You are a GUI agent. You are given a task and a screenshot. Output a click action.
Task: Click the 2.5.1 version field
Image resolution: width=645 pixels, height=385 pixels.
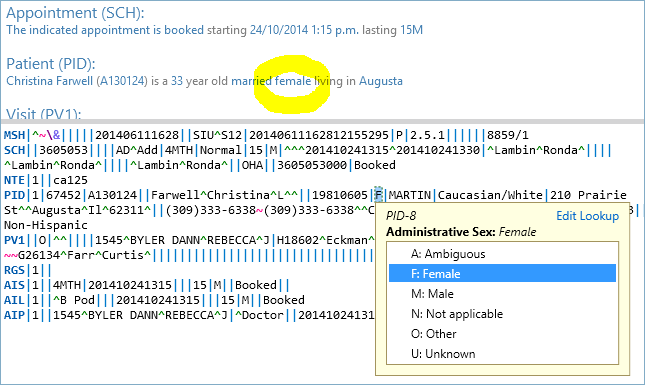427,135
